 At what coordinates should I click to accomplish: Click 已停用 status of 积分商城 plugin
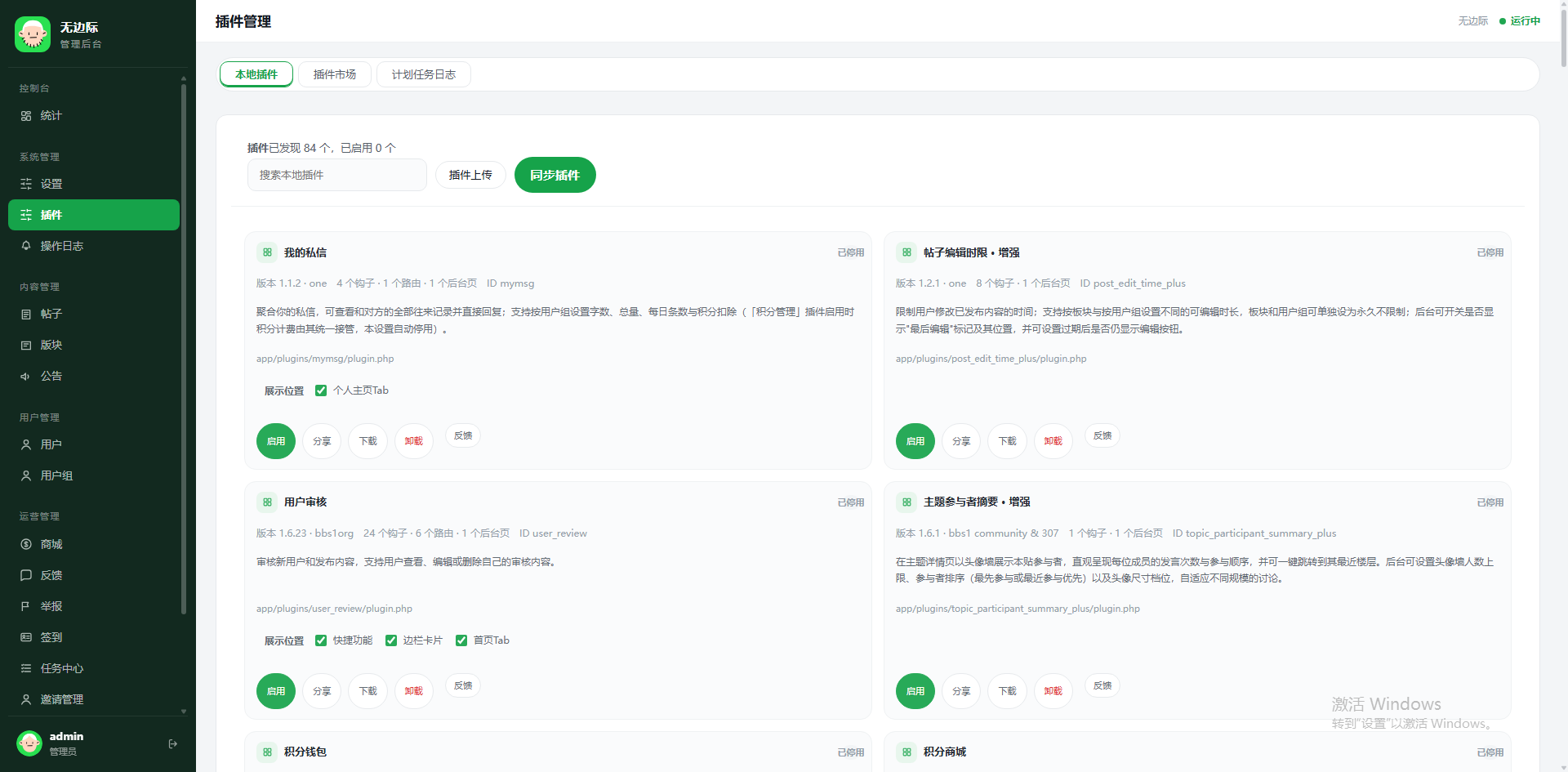pyautogui.click(x=1490, y=752)
